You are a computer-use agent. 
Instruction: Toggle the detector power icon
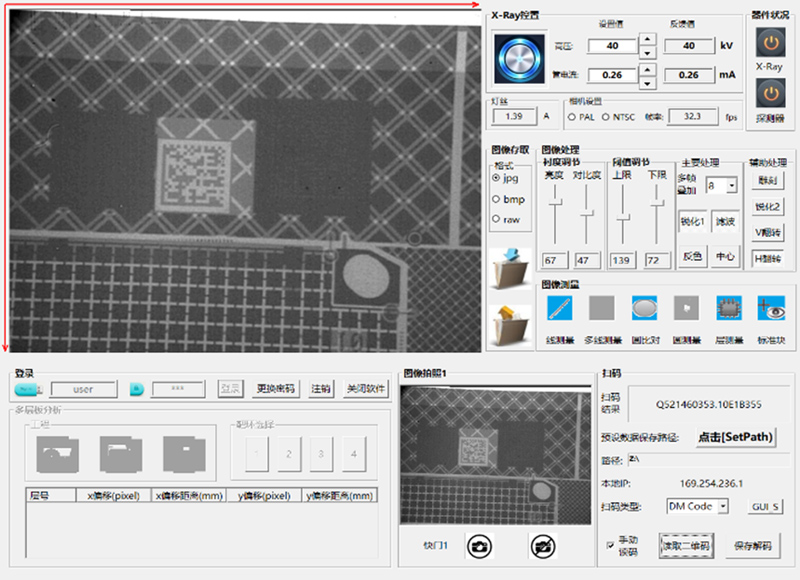769,94
